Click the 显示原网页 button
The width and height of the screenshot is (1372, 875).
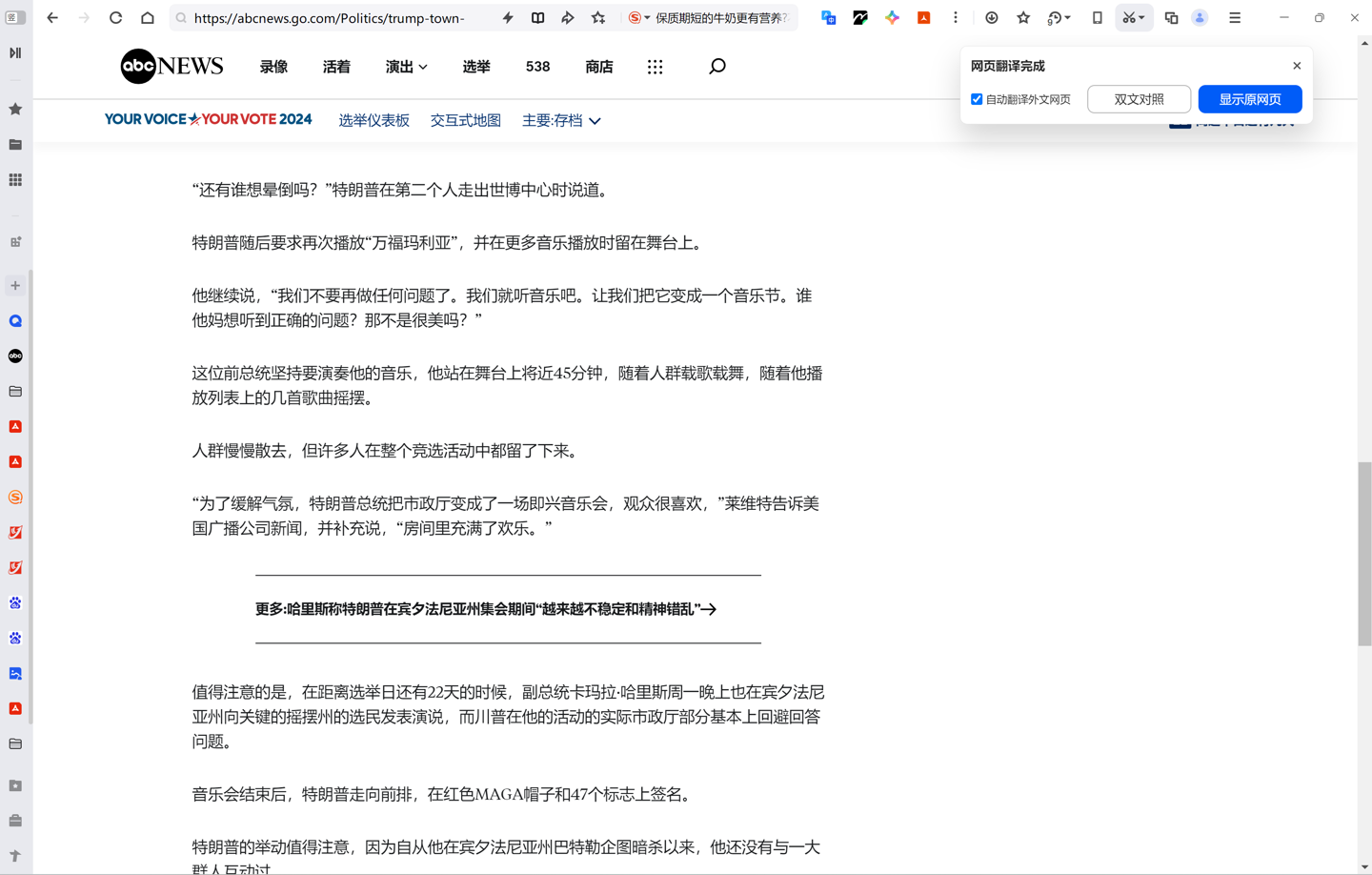(1249, 99)
